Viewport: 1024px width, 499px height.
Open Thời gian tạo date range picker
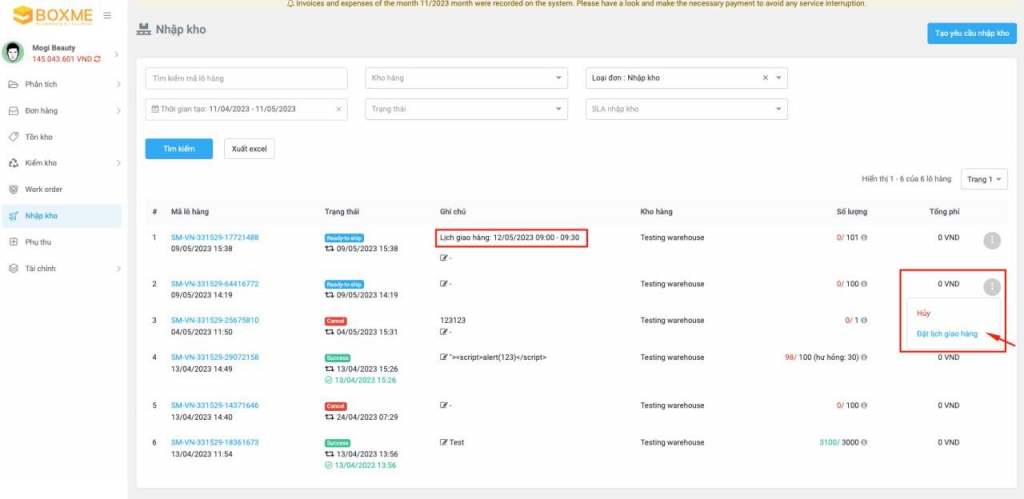pos(246,109)
